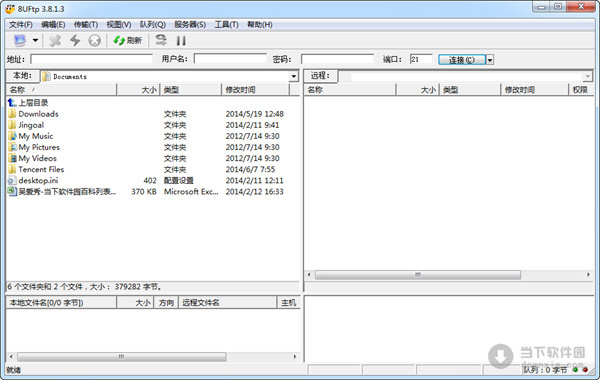Open the 传输(T) menu
The image size is (600, 380).
coord(86,24)
